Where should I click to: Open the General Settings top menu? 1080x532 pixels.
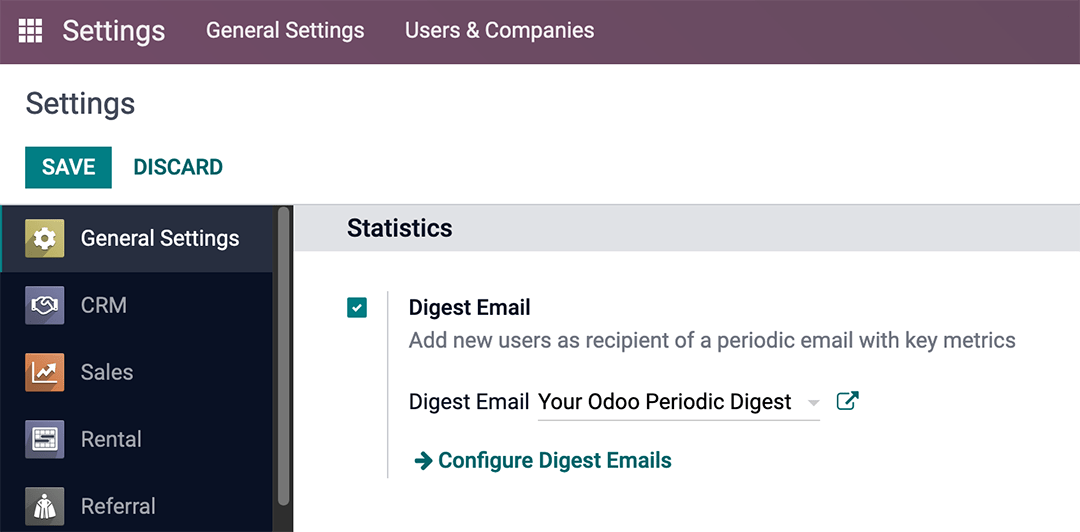(285, 31)
